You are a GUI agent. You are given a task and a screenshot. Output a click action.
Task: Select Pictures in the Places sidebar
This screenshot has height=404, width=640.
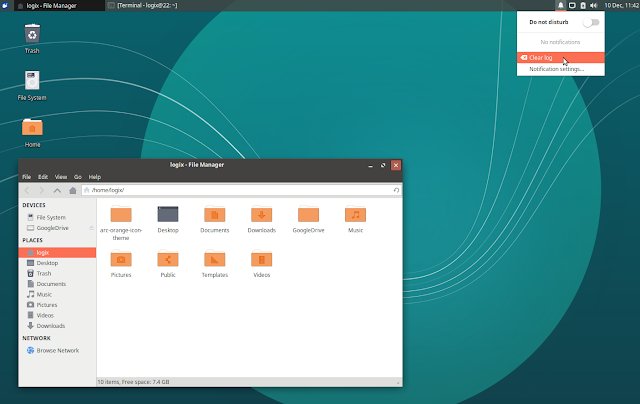57,305
